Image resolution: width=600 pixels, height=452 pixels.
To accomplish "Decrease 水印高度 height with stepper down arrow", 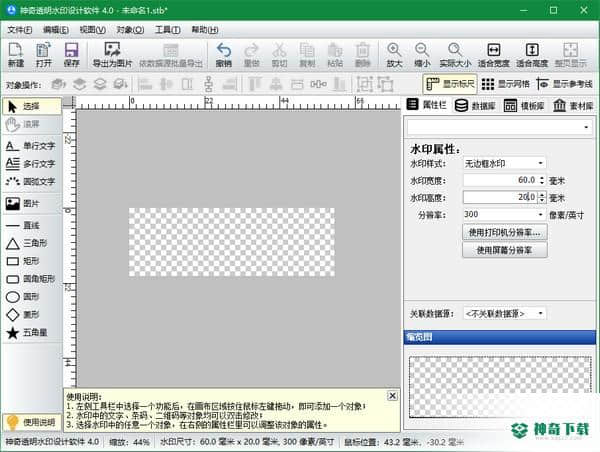I will (542, 201).
